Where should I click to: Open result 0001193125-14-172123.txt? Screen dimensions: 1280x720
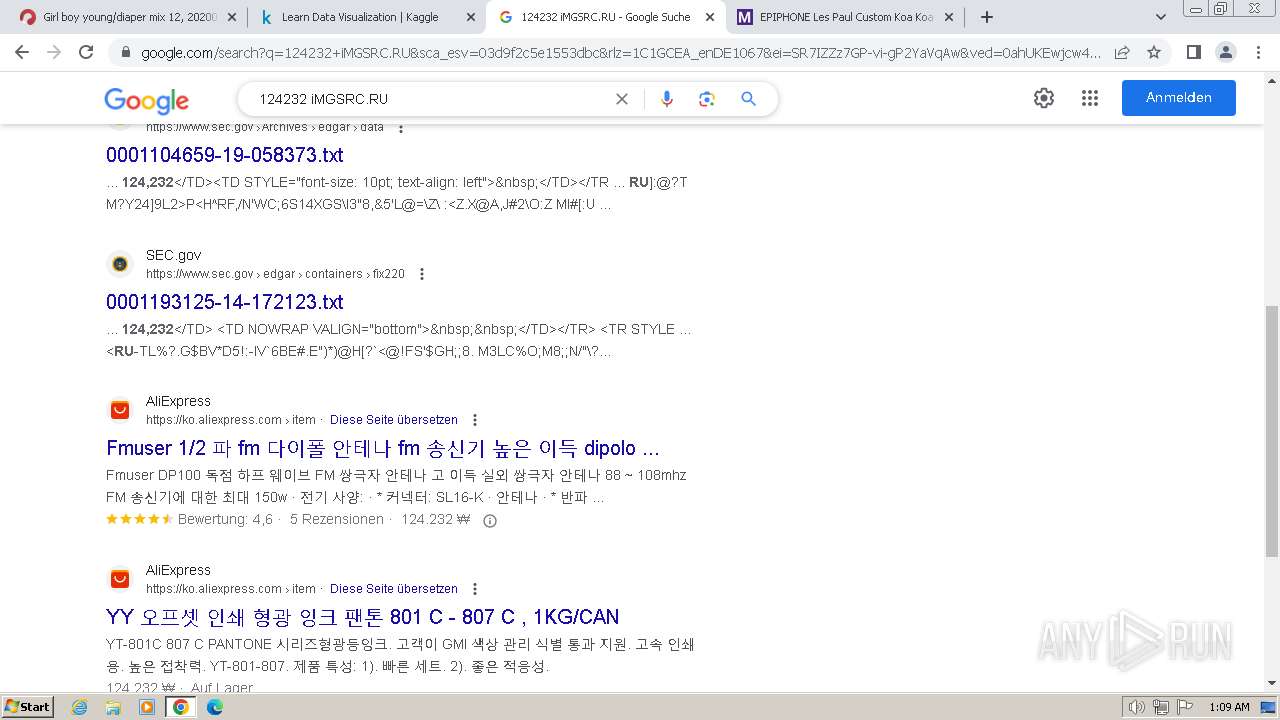(225, 302)
